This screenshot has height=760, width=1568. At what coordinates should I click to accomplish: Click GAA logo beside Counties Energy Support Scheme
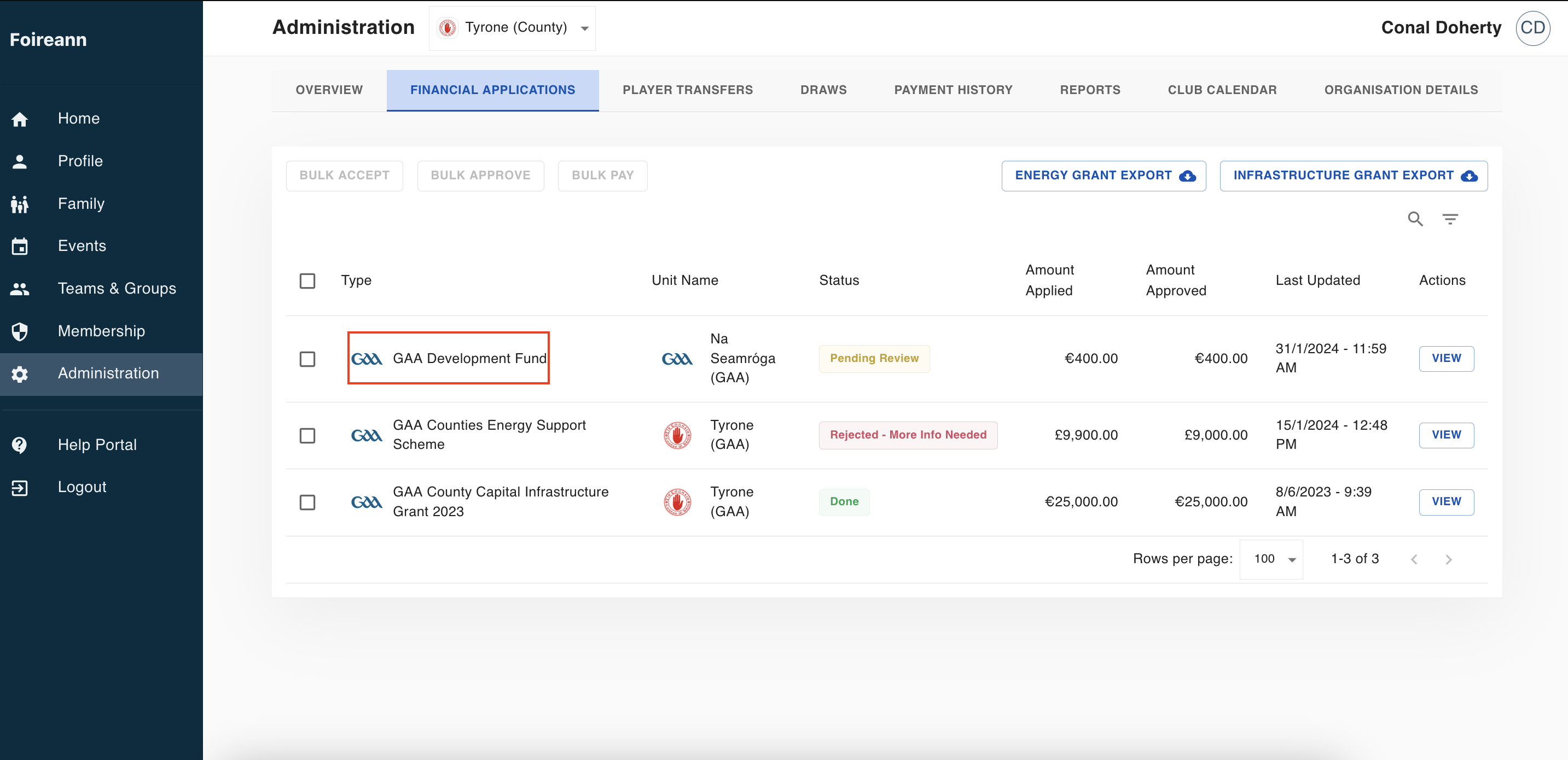(367, 435)
